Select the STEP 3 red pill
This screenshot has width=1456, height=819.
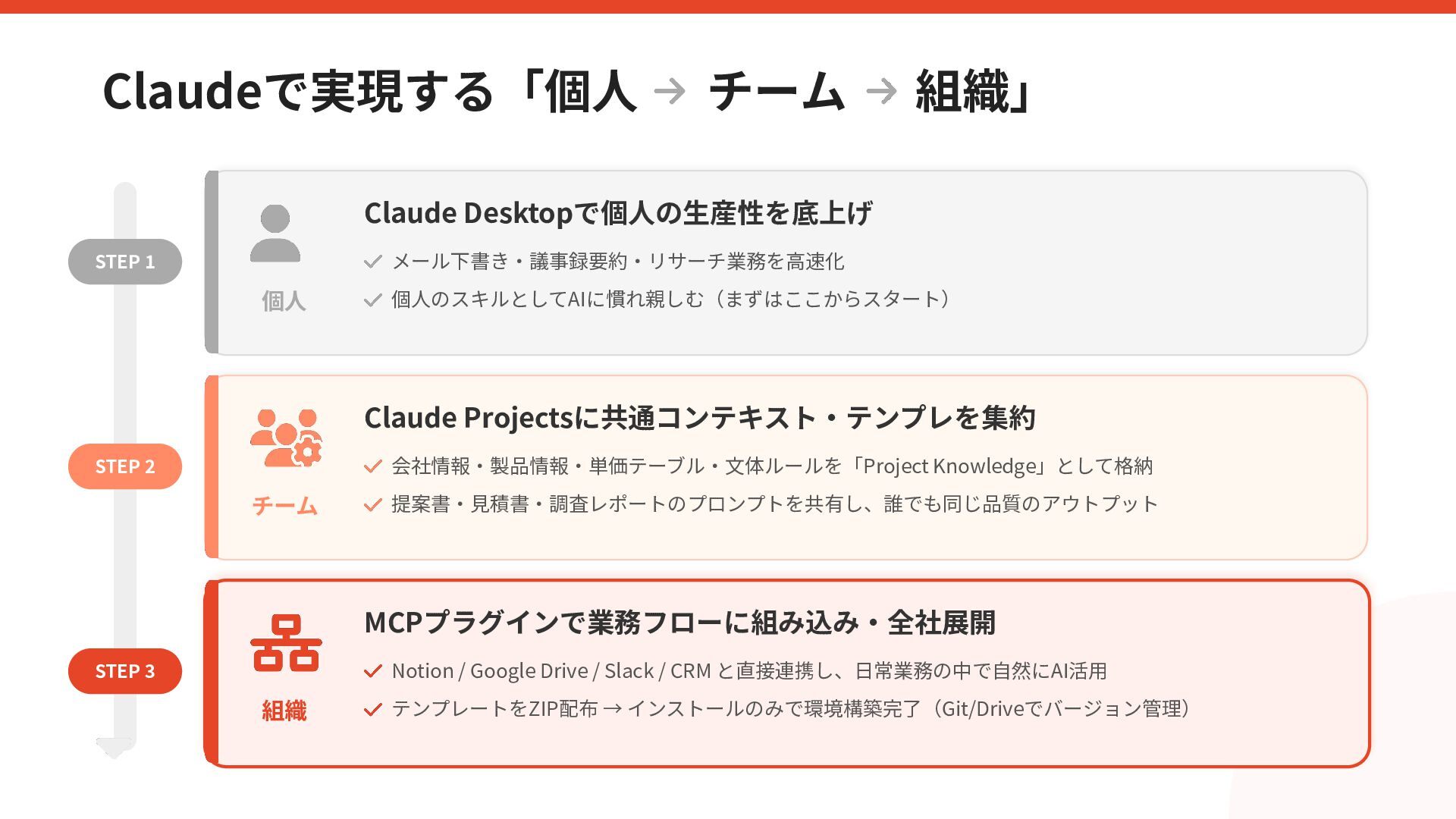coord(125,671)
